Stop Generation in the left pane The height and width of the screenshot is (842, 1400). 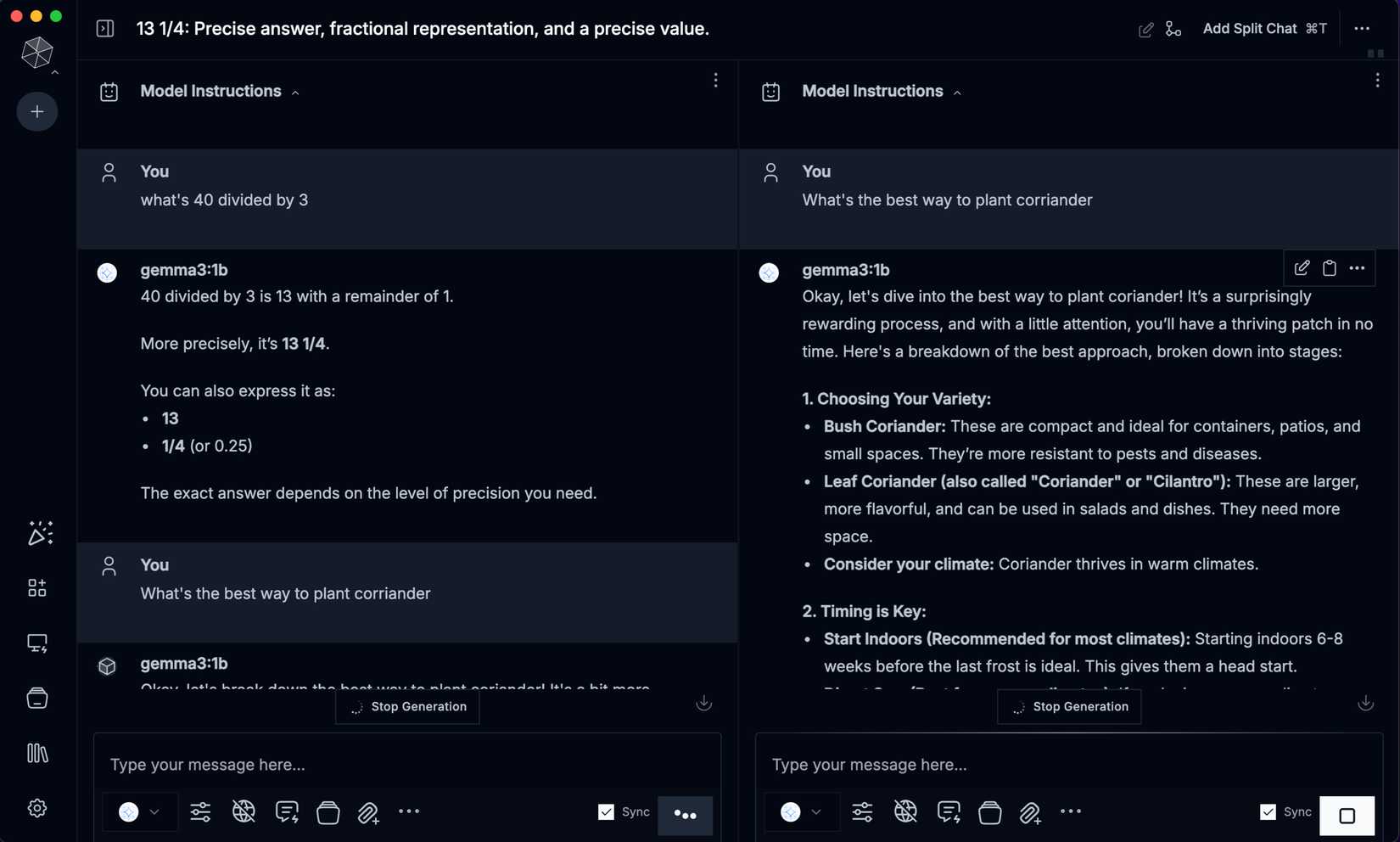[x=407, y=706]
